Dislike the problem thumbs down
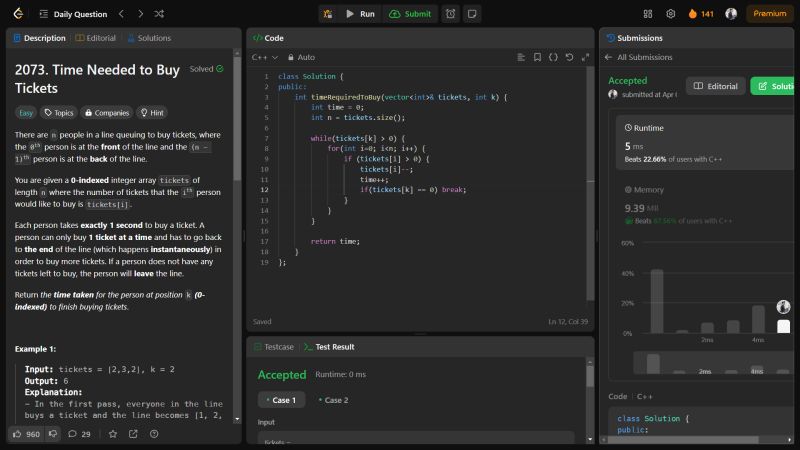800x450 pixels. click(53, 434)
